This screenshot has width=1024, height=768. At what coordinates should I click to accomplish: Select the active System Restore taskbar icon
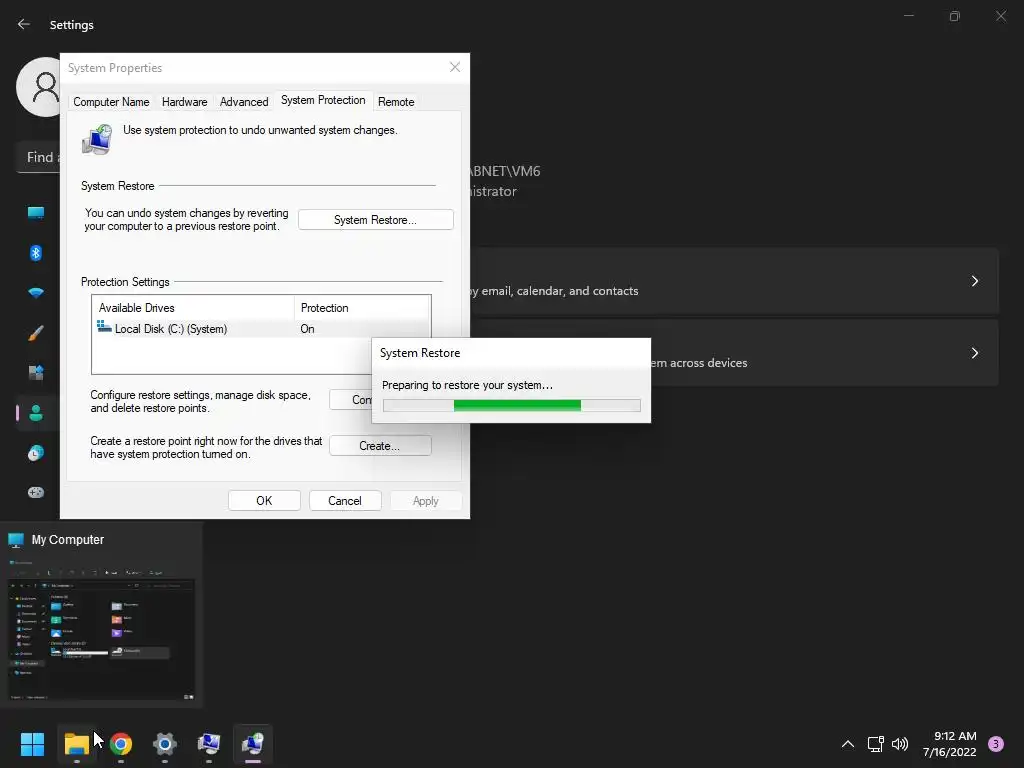[253, 744]
